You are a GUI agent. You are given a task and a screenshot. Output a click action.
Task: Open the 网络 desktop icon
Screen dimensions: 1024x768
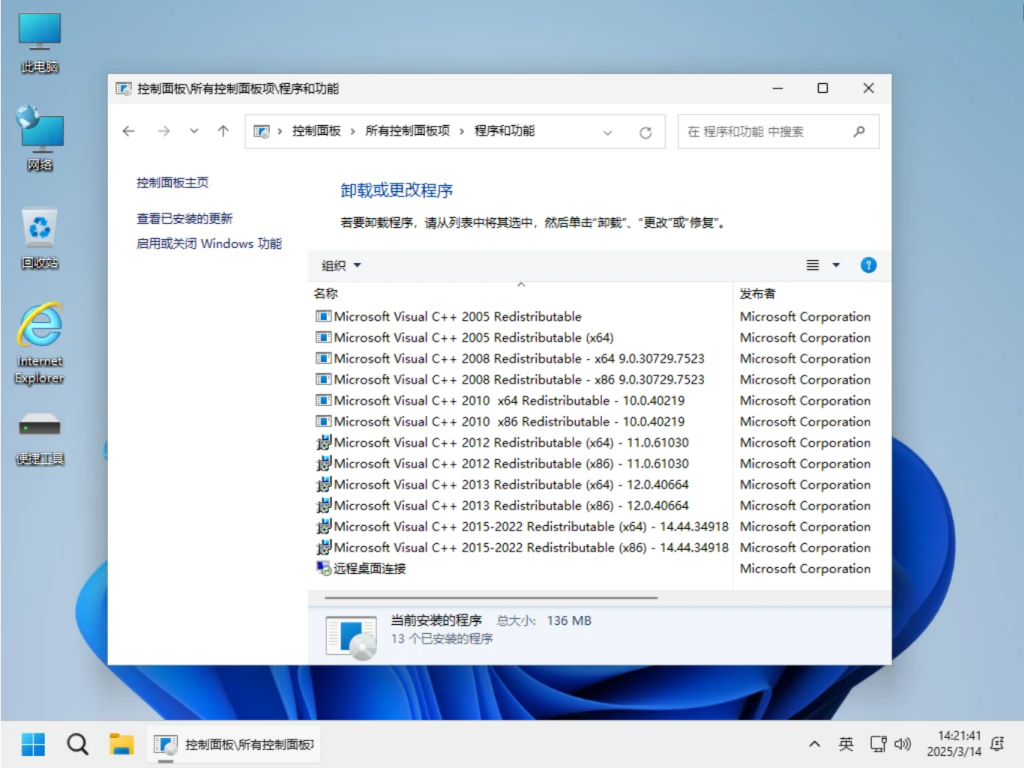click(39, 139)
